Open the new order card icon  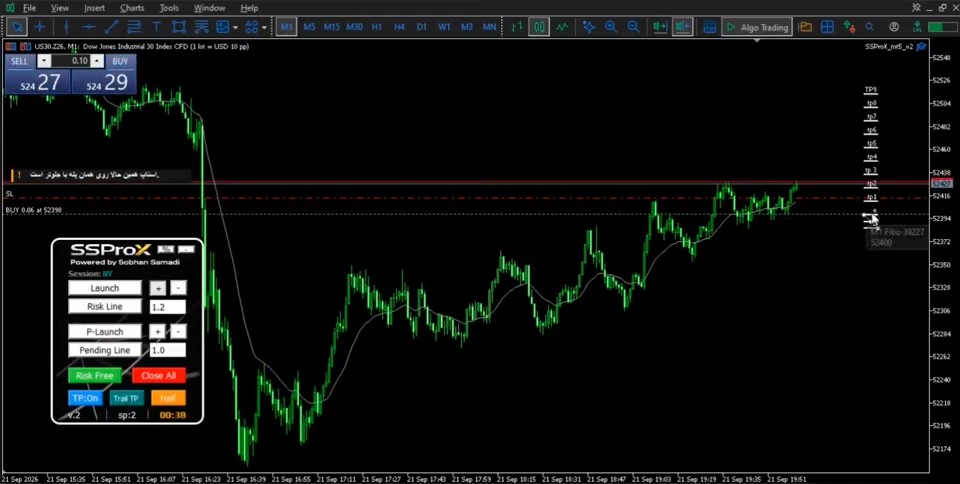click(710, 27)
